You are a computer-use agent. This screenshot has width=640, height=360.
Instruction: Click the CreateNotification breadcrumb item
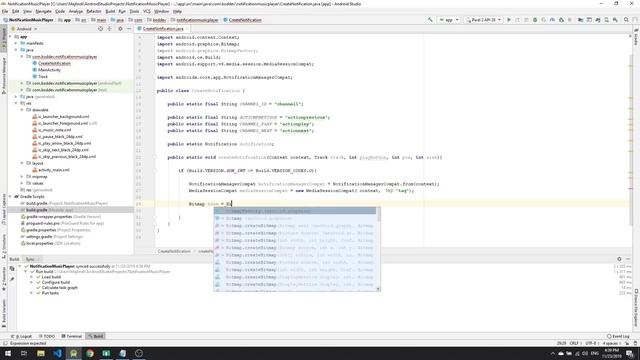coord(242,20)
